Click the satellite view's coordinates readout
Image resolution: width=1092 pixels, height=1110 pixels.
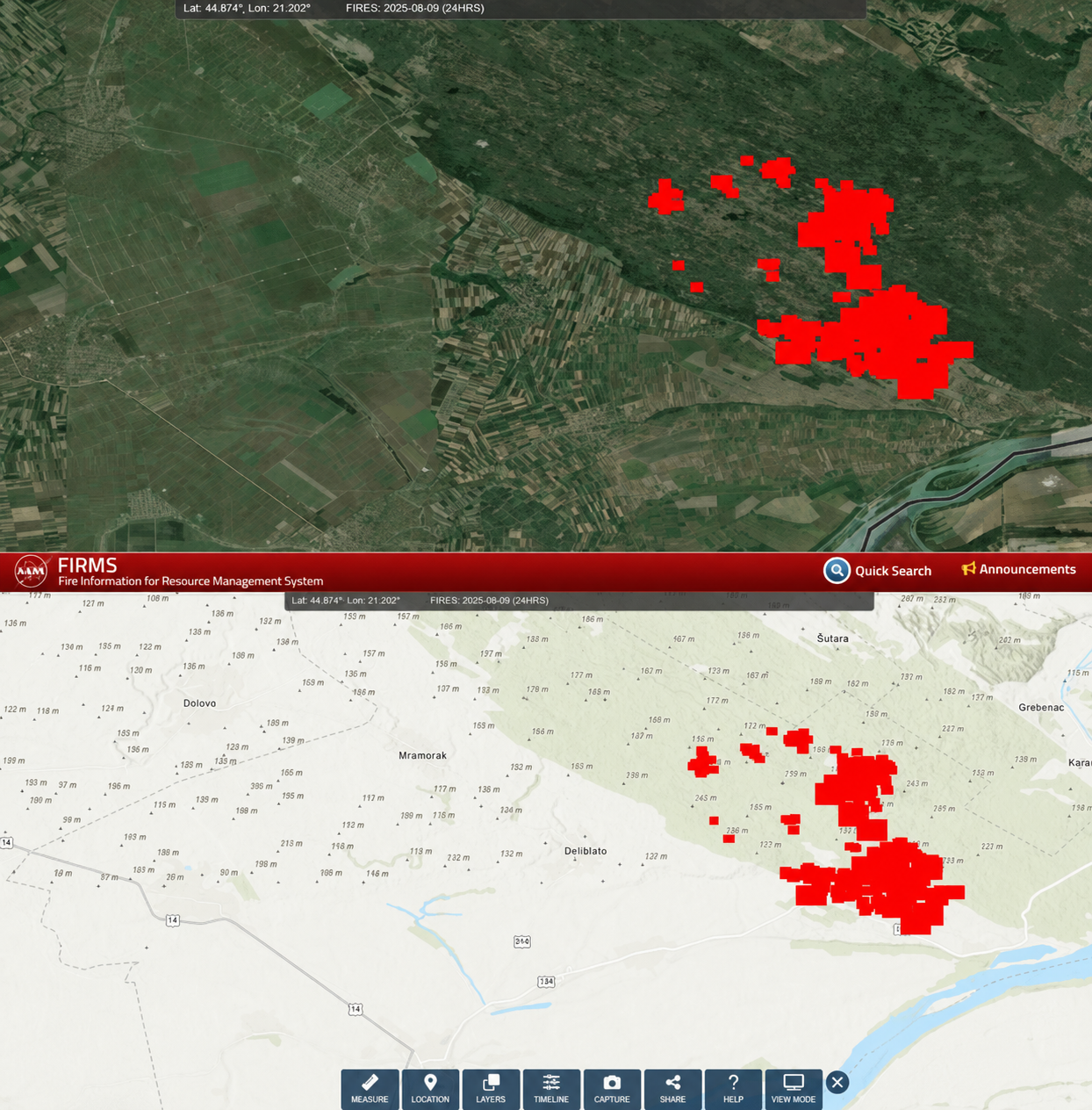coord(247,8)
